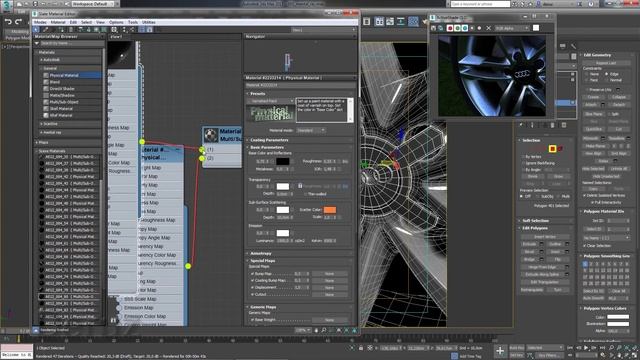Toggle the Coating Bump Map checkbox

(x=252, y=281)
